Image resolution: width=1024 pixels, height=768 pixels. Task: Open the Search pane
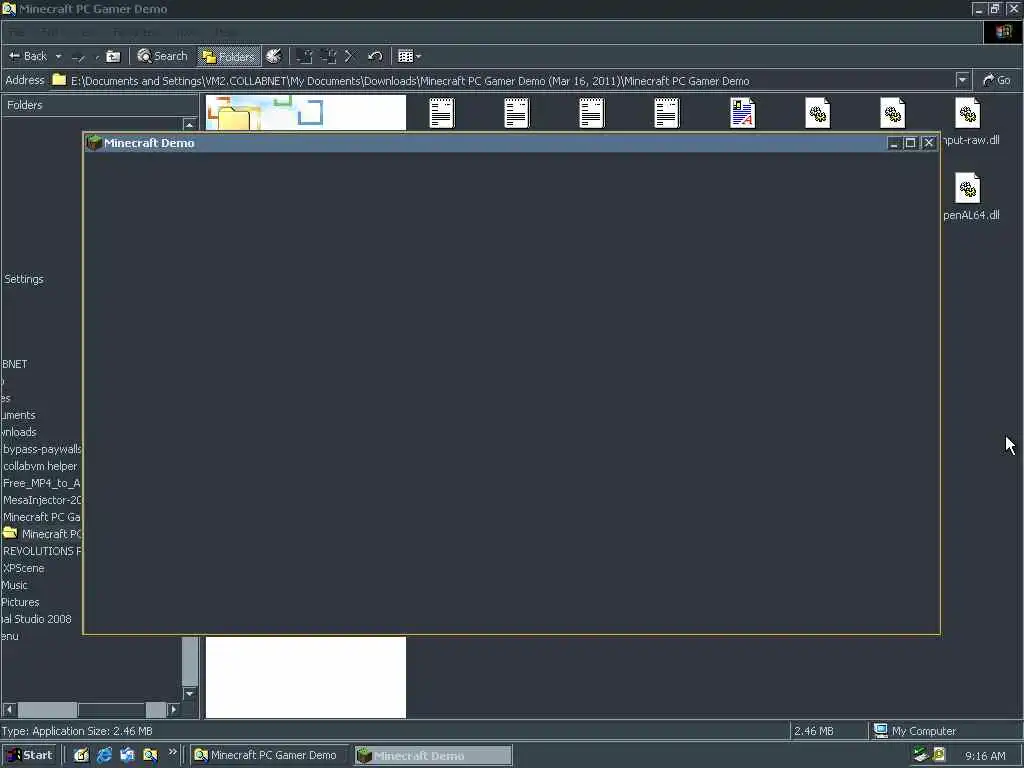(x=163, y=56)
